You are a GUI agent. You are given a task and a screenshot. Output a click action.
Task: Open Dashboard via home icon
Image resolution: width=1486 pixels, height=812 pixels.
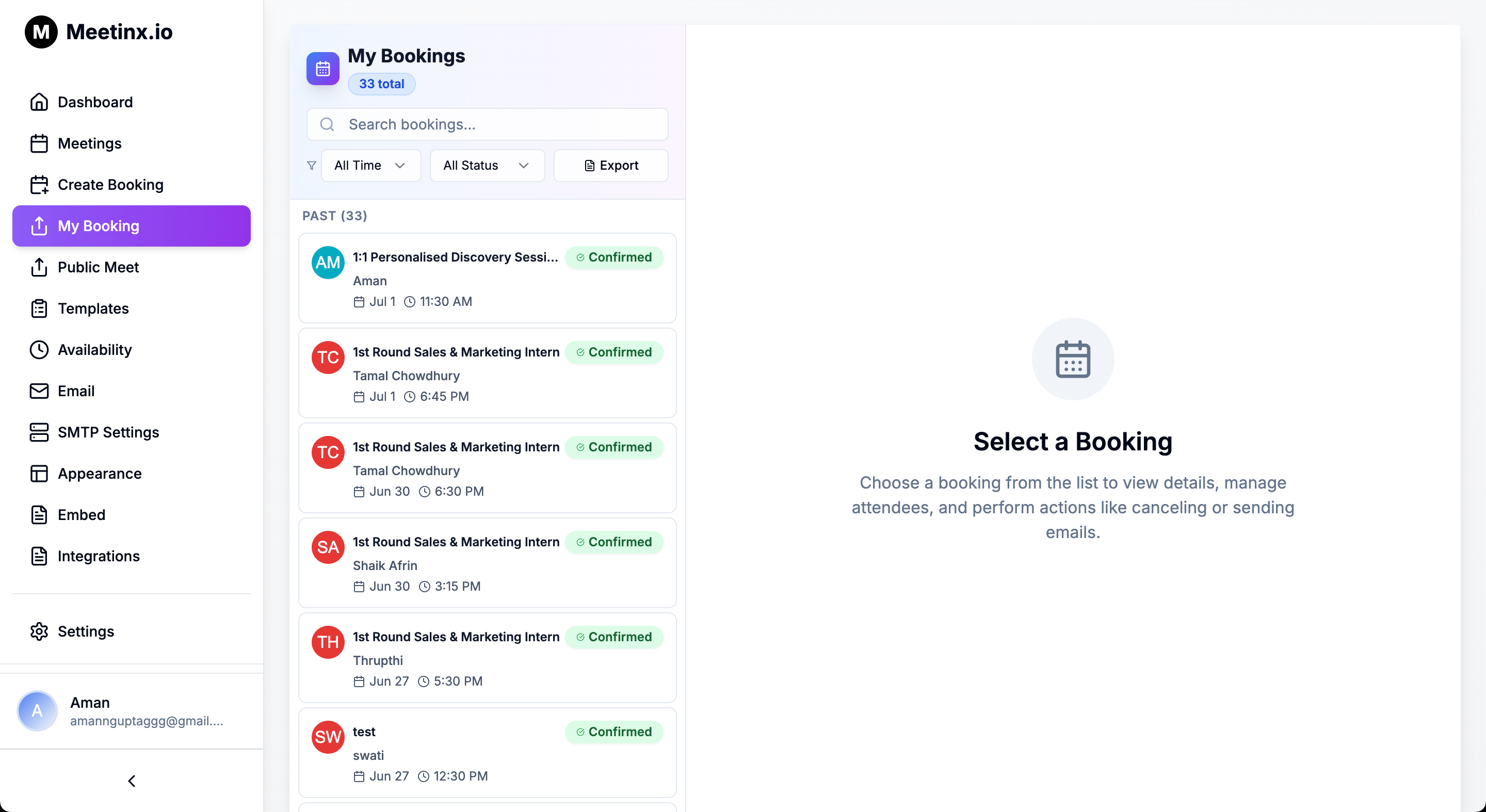click(39, 102)
